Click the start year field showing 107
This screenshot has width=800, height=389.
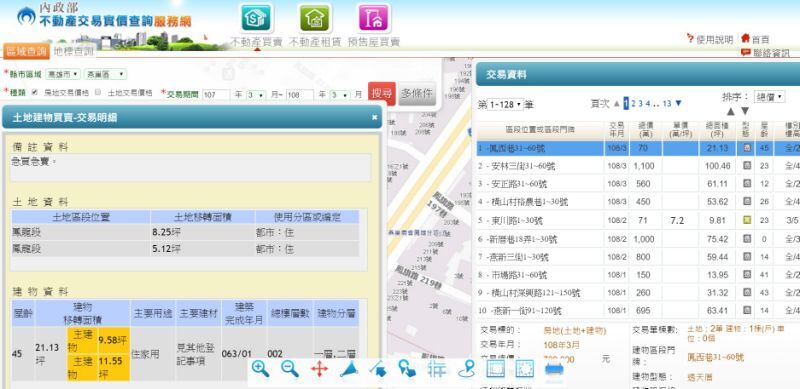click(216, 95)
